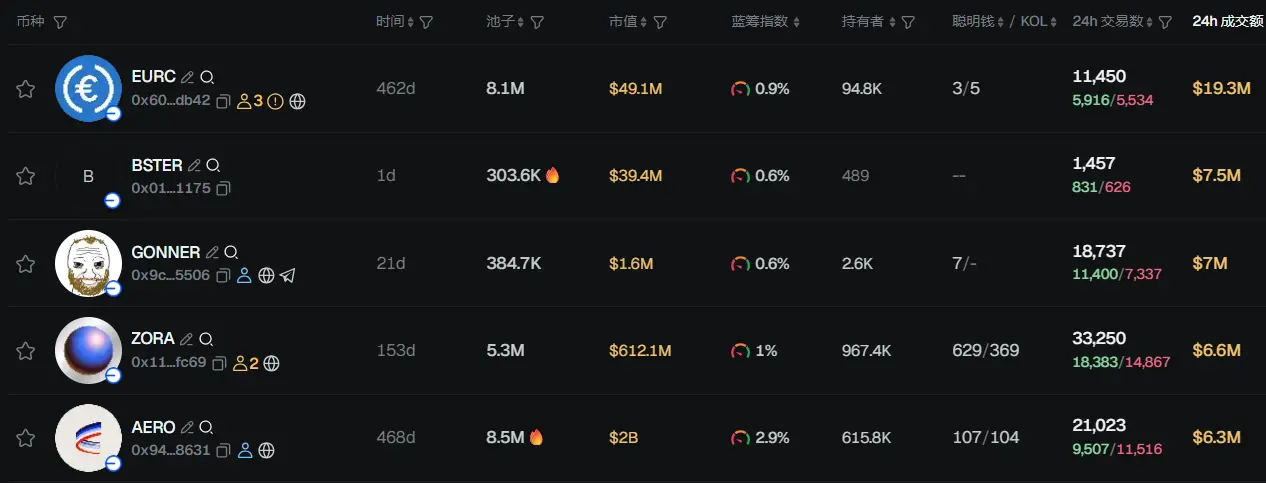Open GONNER Telegram link icon
The width and height of the screenshot is (1266, 483).
(288, 275)
